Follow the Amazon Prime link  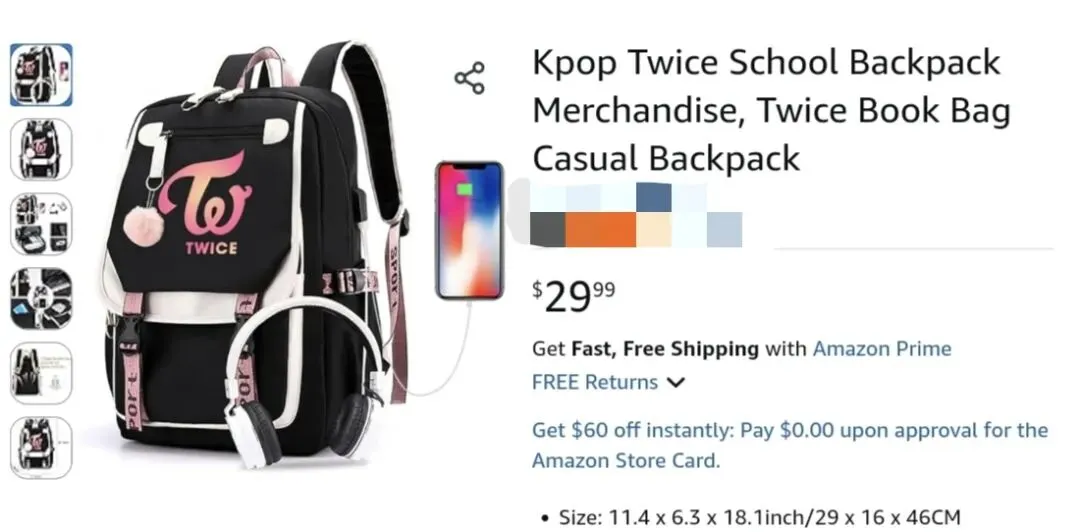point(882,349)
